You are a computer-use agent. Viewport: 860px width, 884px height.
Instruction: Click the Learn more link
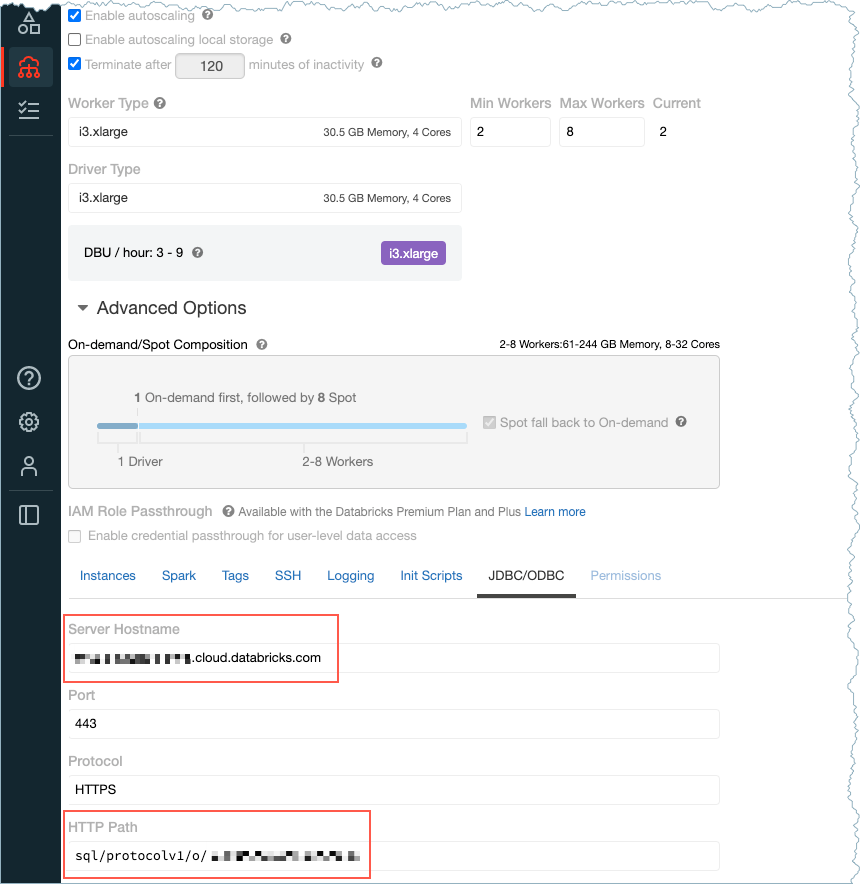(555, 512)
